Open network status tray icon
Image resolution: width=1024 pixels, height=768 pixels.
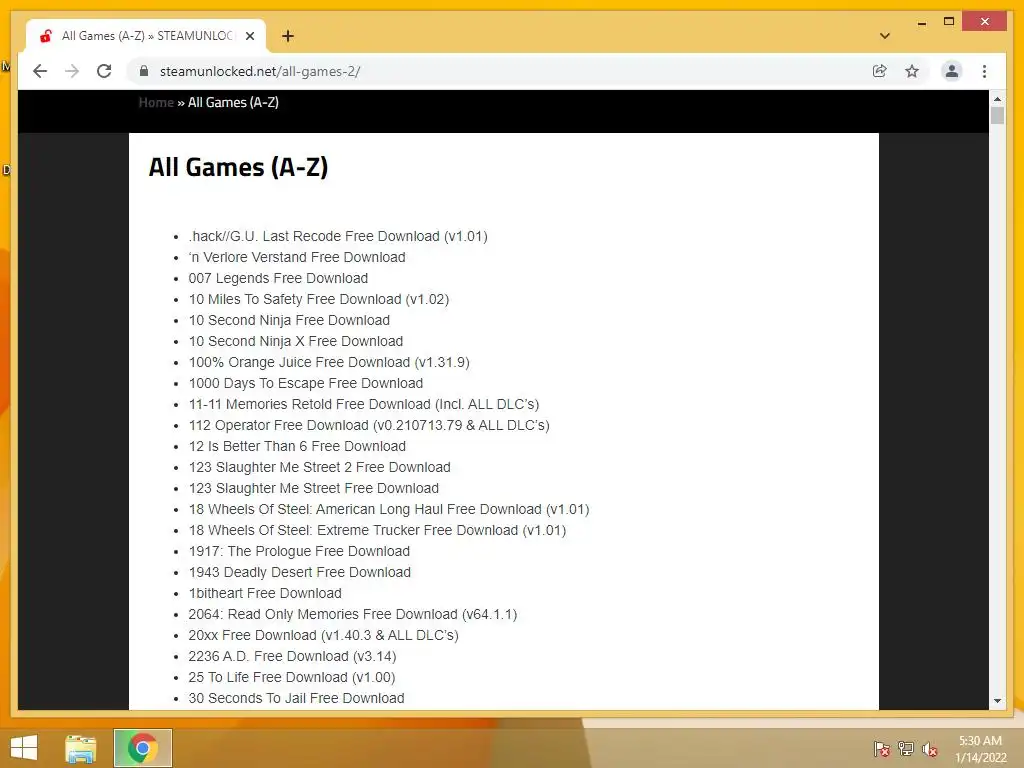point(906,749)
